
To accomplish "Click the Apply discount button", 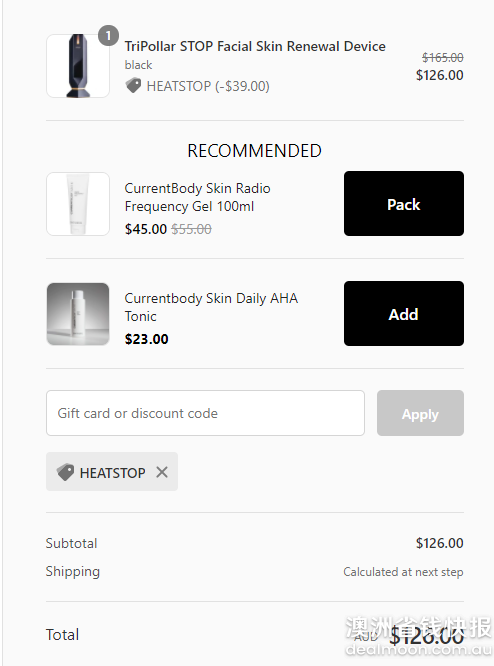I will 420,413.
